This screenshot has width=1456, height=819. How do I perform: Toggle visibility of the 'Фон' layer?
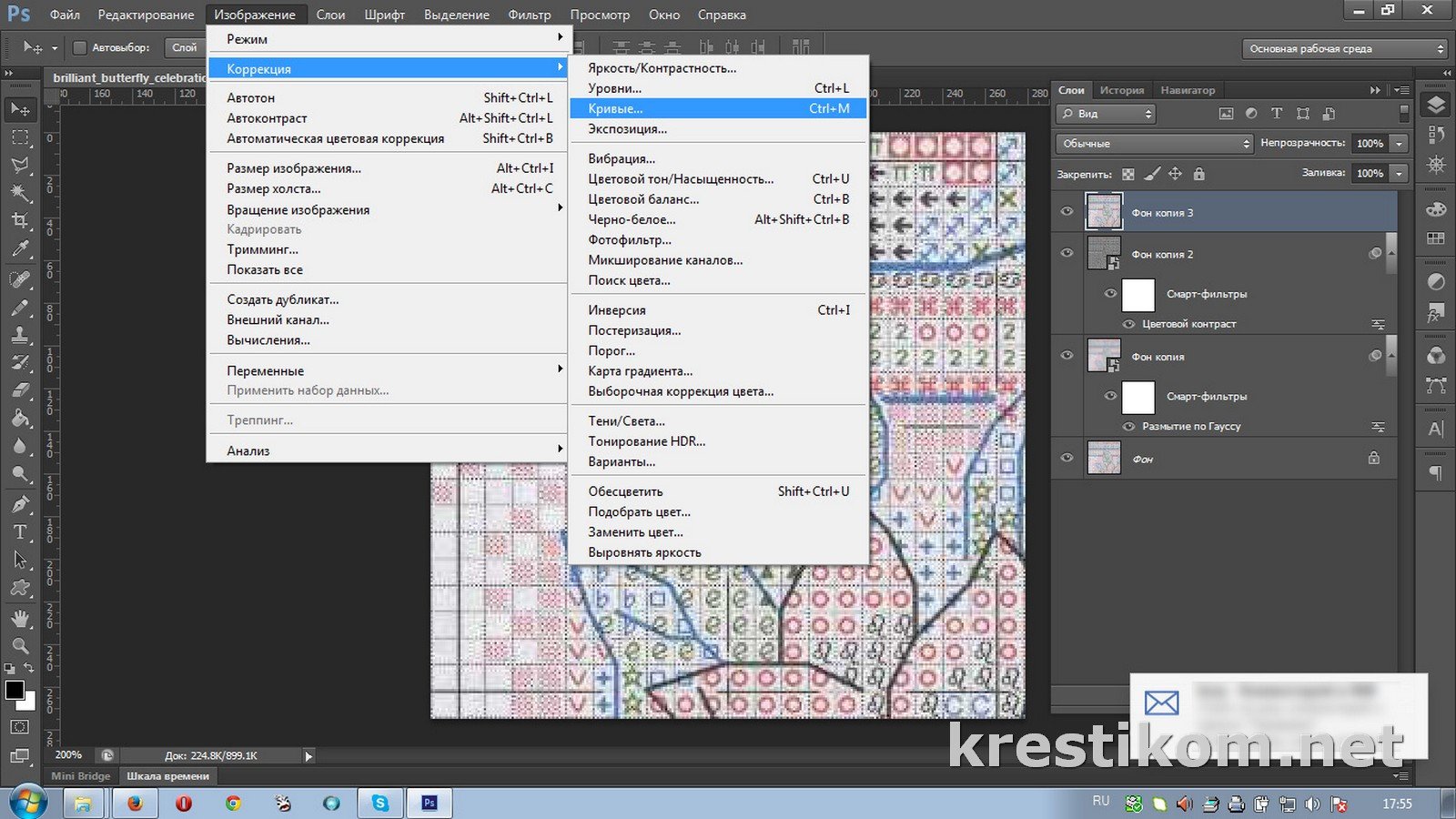pos(1067,459)
